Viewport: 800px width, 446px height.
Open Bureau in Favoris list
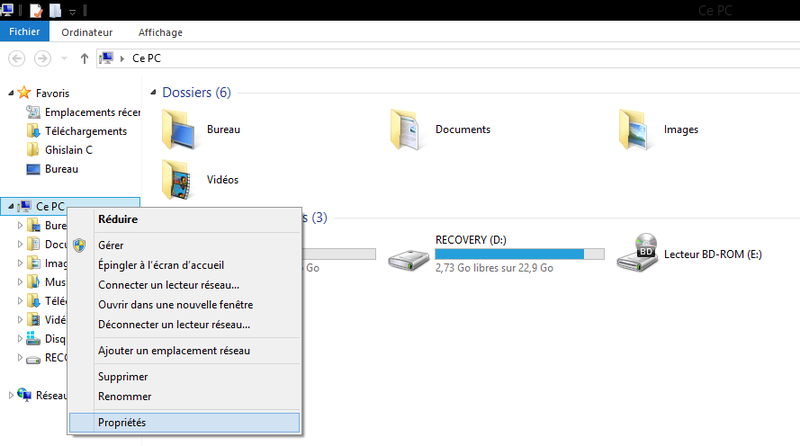(x=52, y=169)
